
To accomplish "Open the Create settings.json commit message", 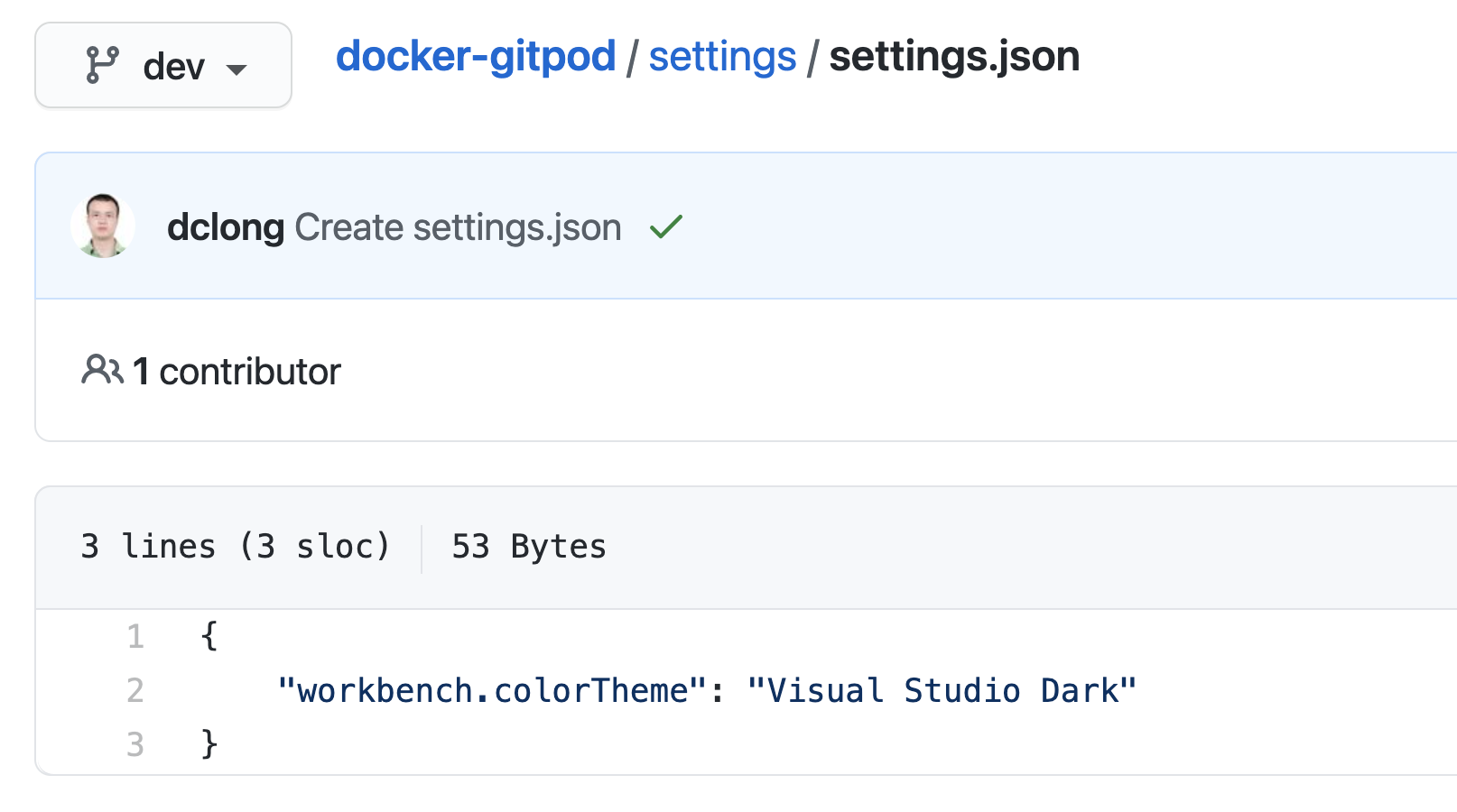I will 458,227.
